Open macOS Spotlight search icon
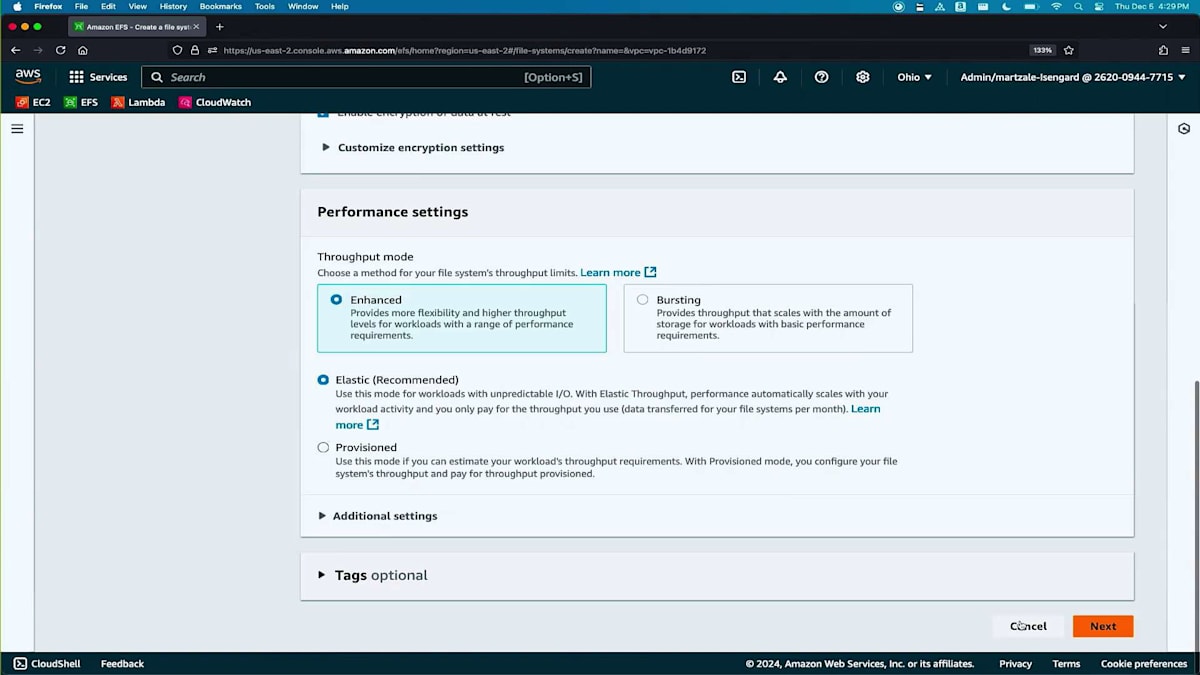Viewport: 1200px width, 675px height. [1078, 6]
